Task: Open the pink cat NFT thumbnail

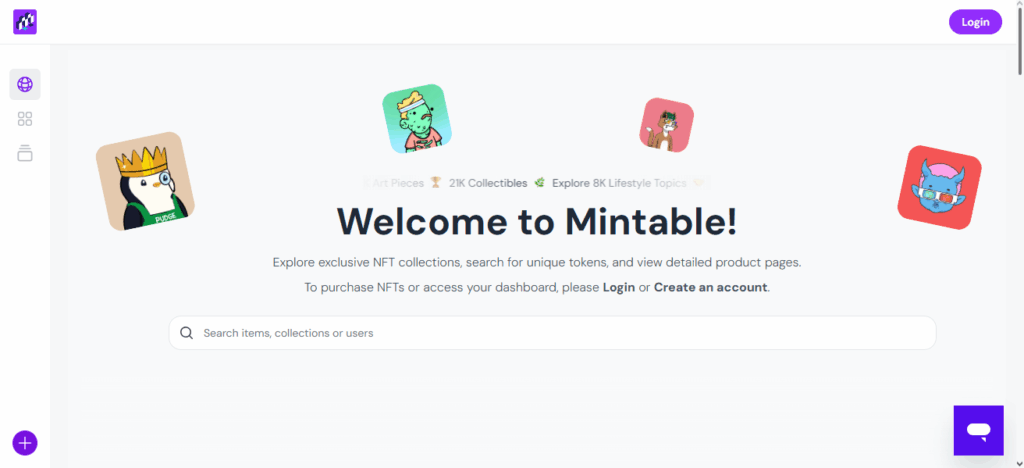Action: tap(666, 125)
